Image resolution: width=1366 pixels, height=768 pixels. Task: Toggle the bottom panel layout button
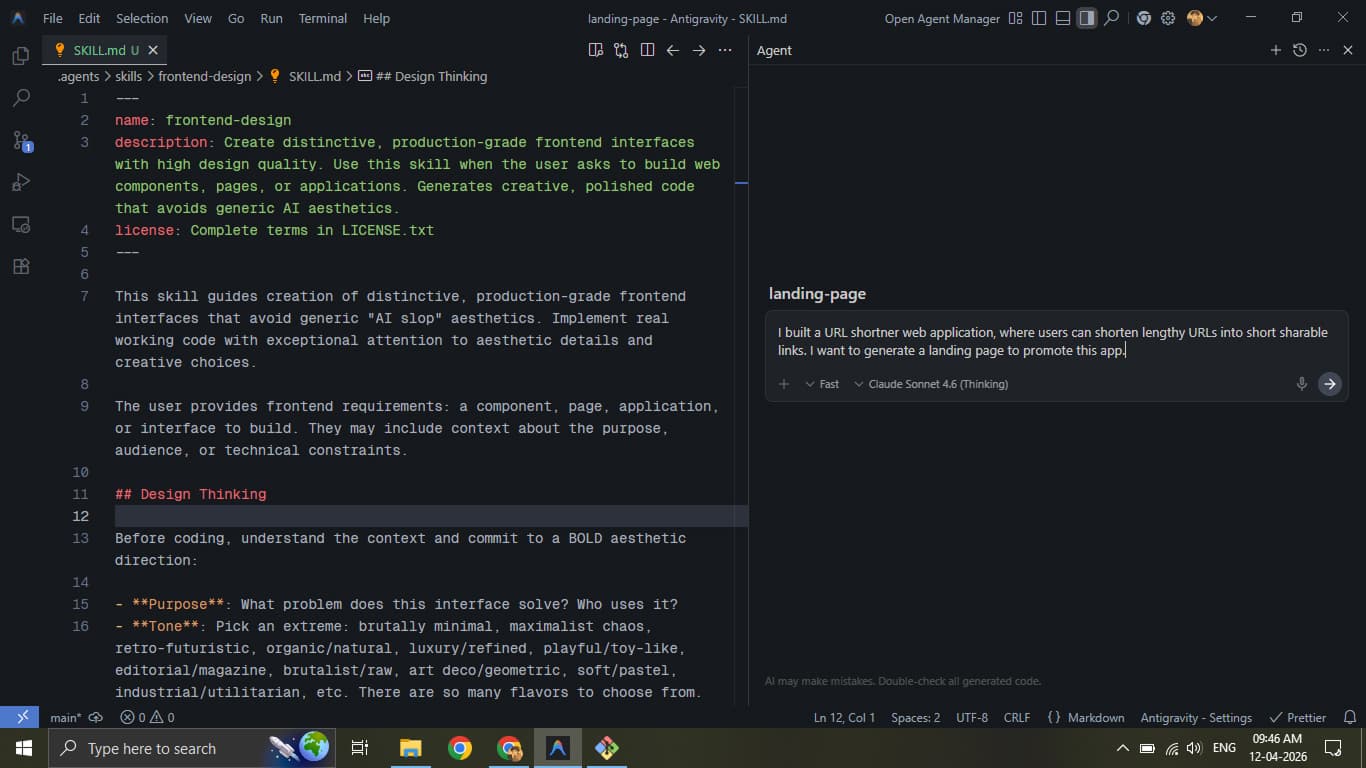tap(1062, 18)
